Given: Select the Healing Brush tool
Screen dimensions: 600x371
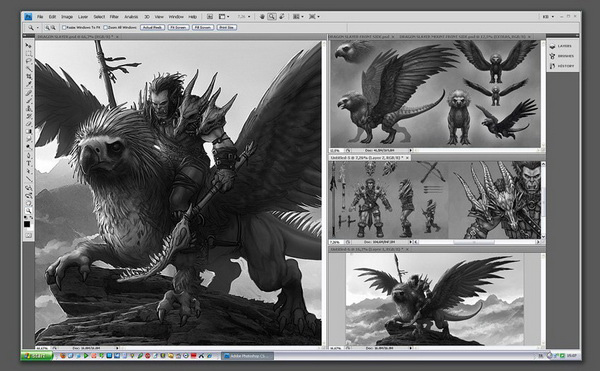Looking at the screenshot, I should 28,93.
